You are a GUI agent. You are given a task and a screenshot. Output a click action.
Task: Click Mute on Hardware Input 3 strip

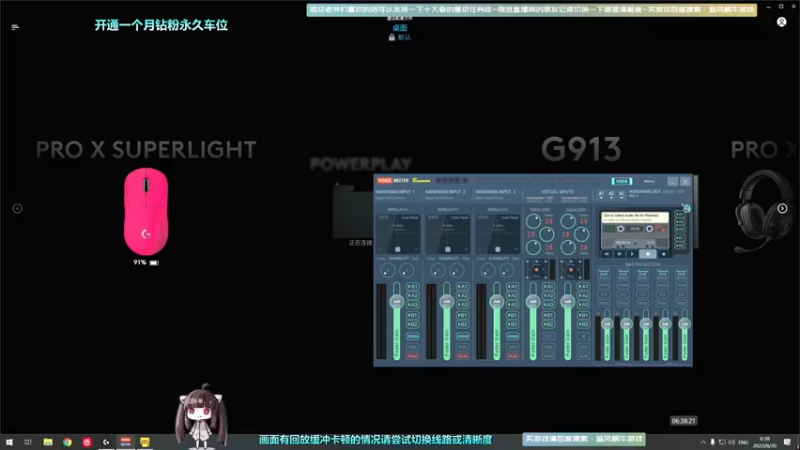513,356
